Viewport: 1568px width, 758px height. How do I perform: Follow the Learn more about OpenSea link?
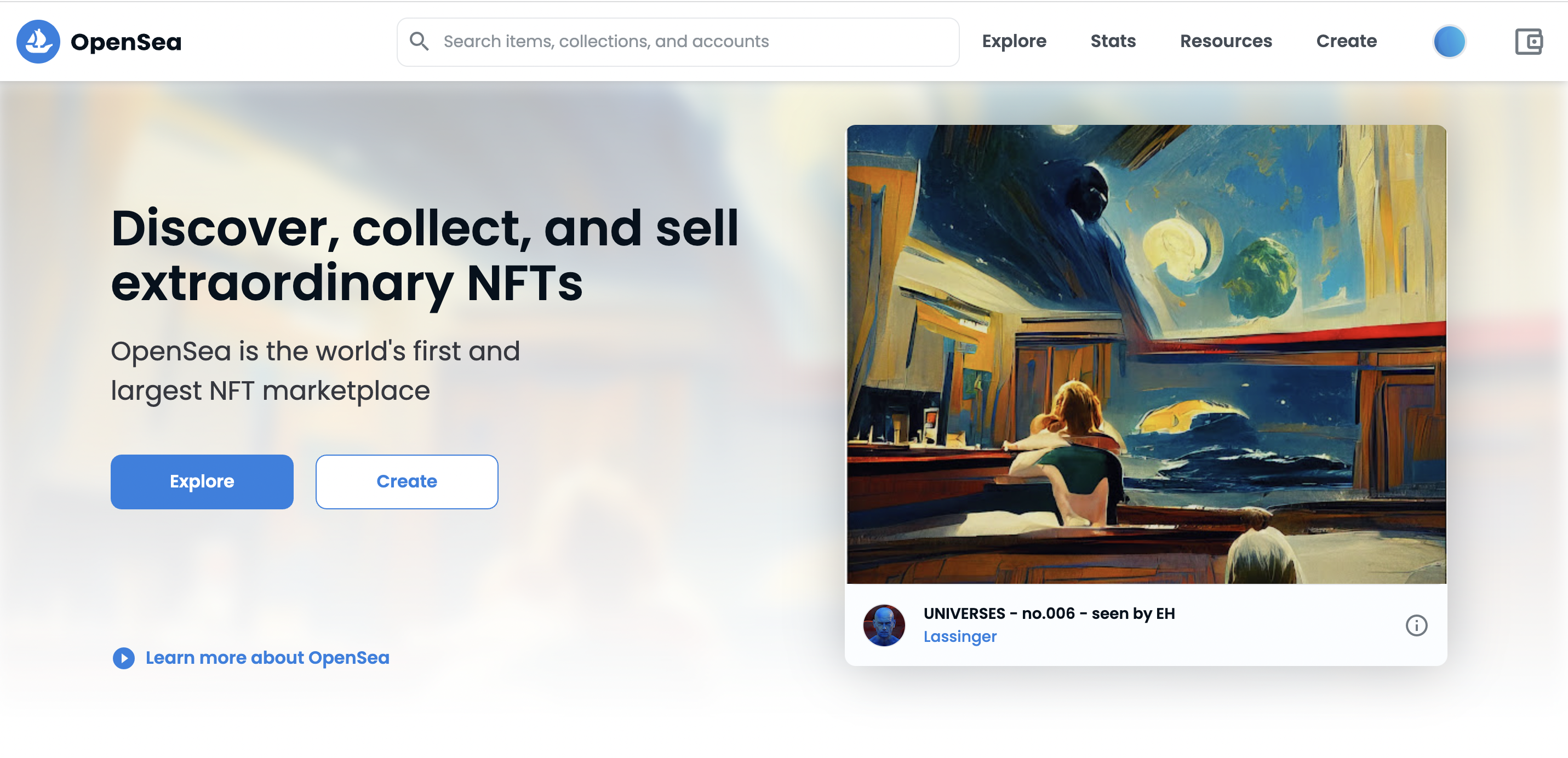pyautogui.click(x=267, y=658)
